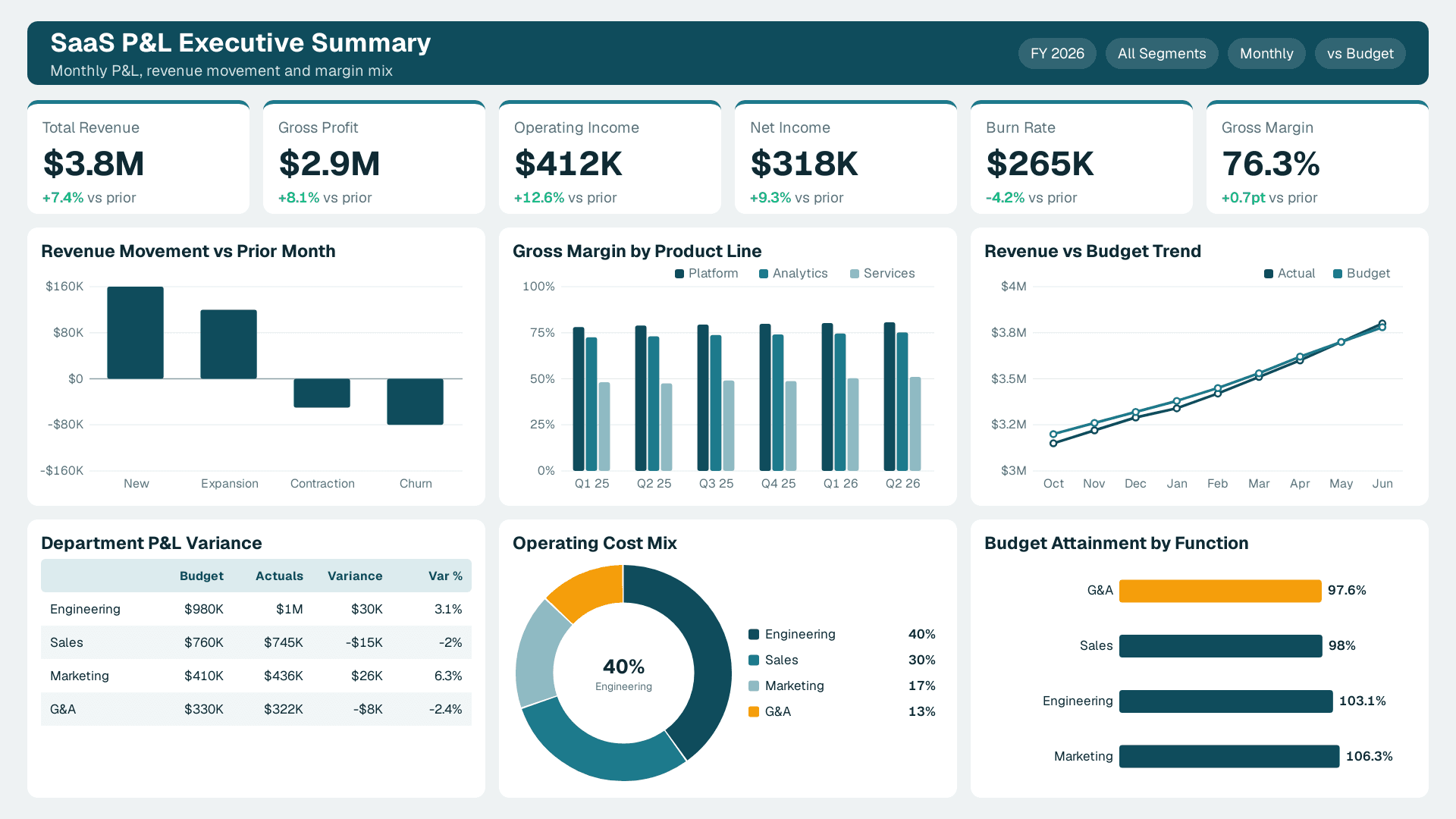Select the orange G&A donut slice

point(591,591)
